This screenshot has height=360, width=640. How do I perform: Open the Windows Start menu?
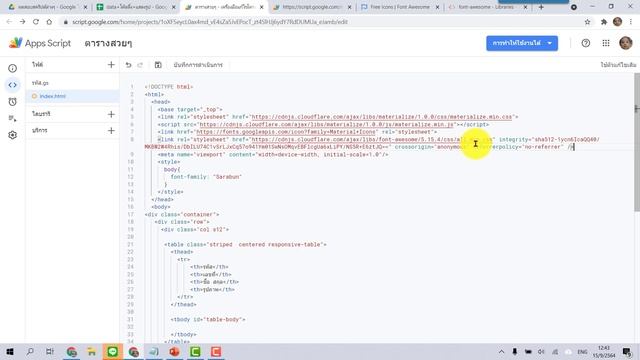(10, 351)
